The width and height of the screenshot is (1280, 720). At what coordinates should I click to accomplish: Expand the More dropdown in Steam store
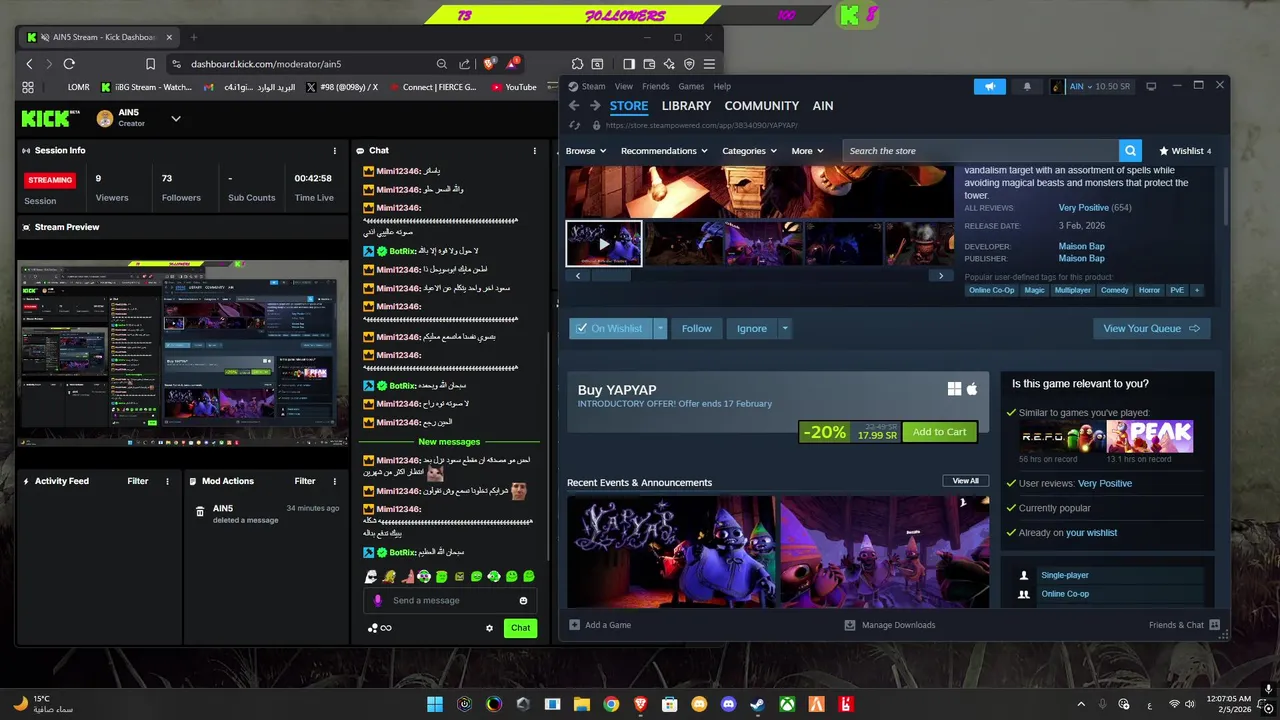point(807,151)
